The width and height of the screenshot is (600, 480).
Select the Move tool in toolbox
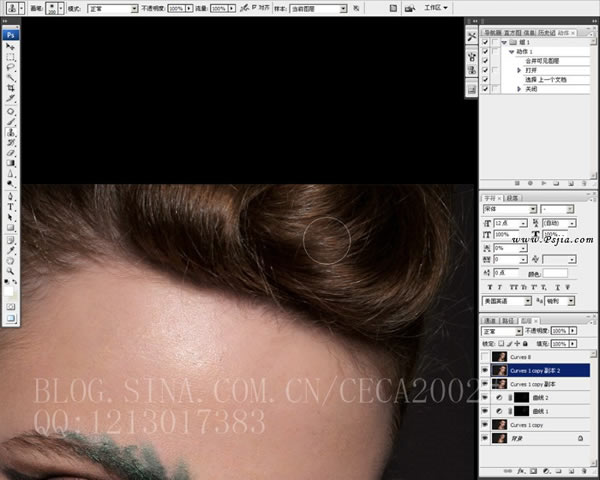pos(10,46)
